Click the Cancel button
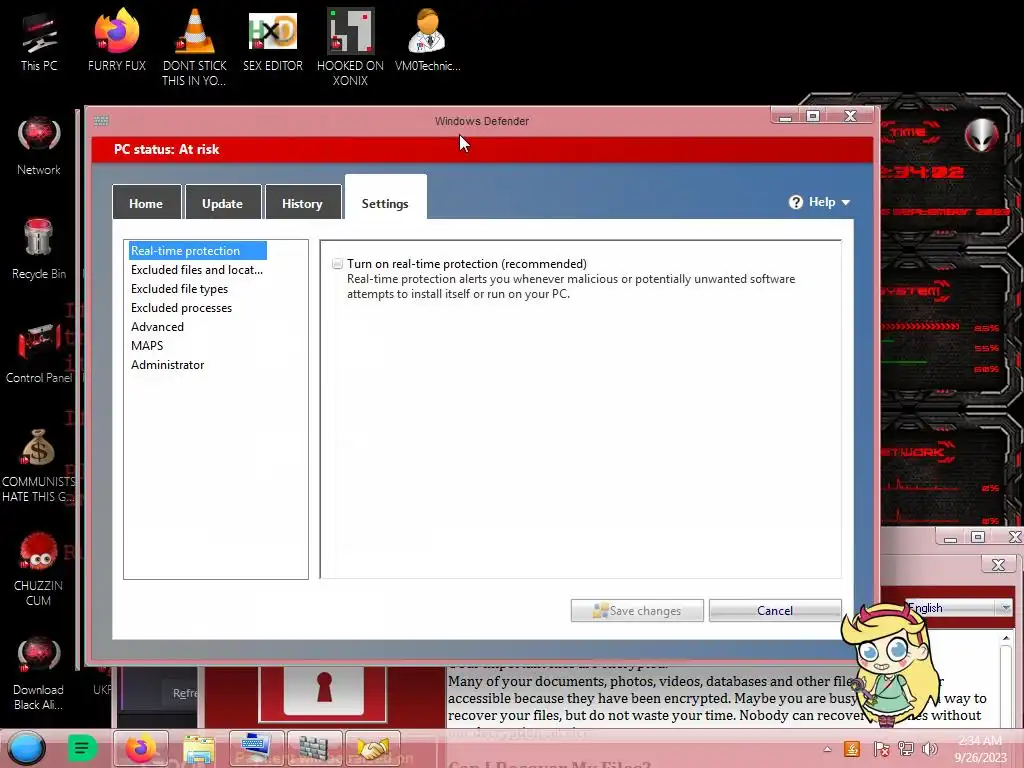The height and width of the screenshot is (768, 1024). point(775,611)
